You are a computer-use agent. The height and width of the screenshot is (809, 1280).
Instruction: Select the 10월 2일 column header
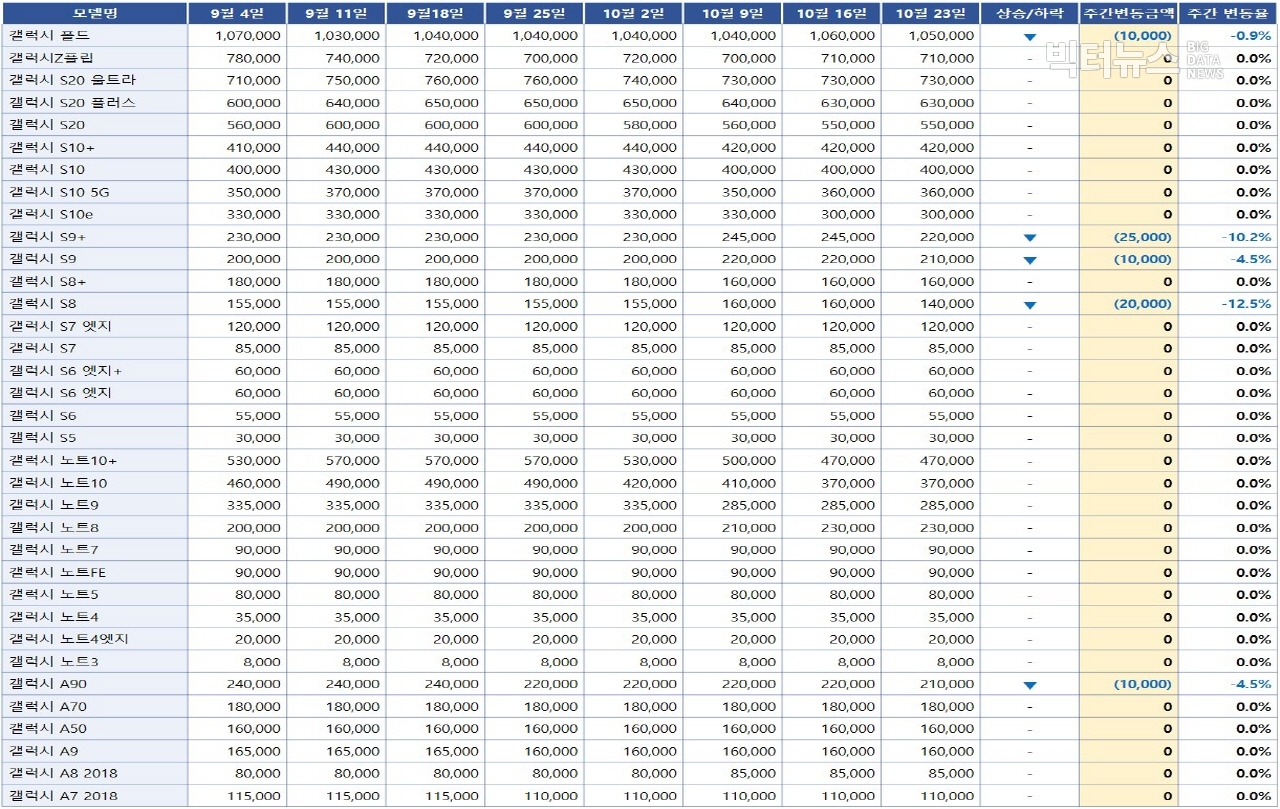tap(633, 13)
